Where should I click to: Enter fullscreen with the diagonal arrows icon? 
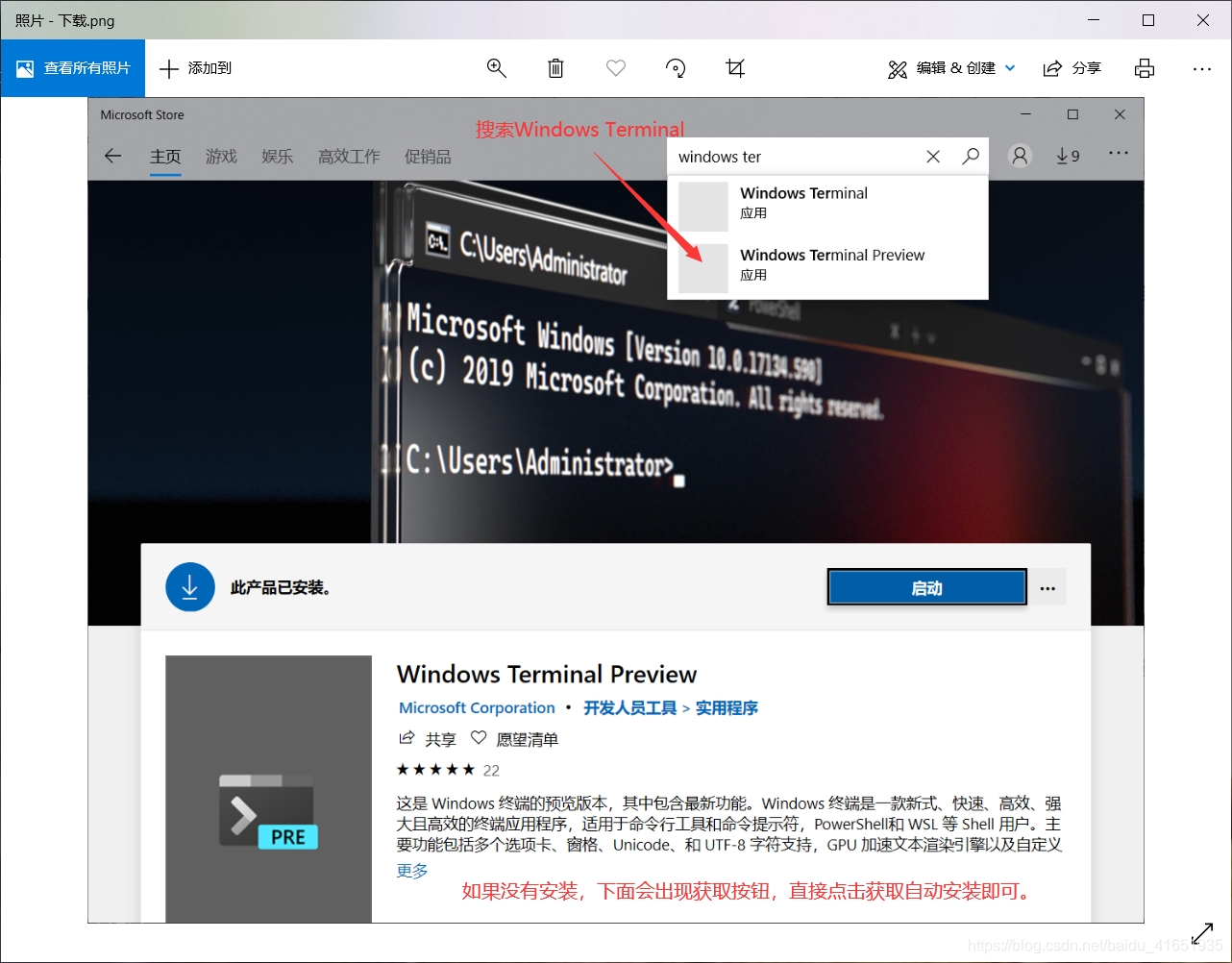click(x=1202, y=933)
